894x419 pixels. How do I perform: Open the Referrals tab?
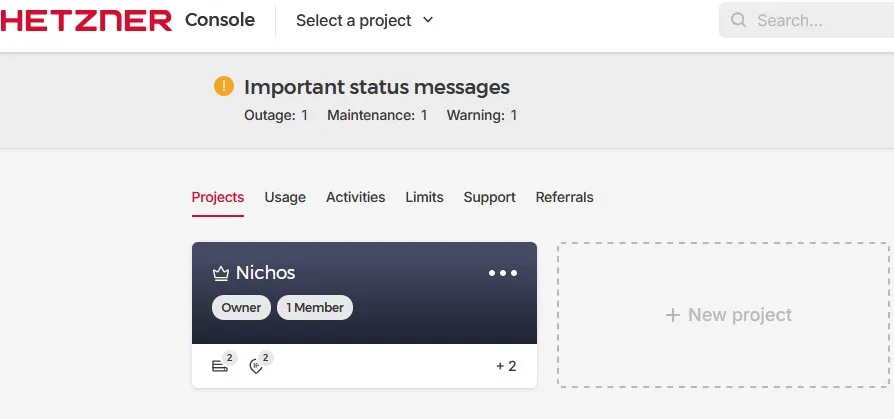tap(564, 197)
